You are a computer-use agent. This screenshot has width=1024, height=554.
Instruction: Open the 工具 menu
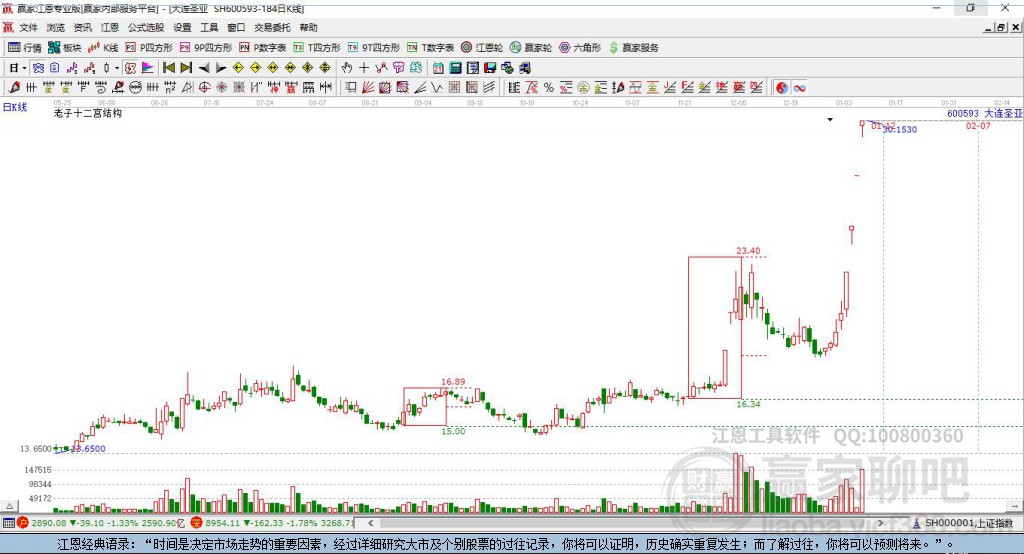pos(209,27)
